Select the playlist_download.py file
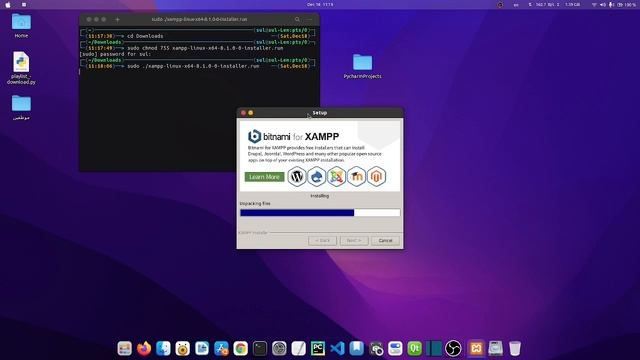 [21, 68]
